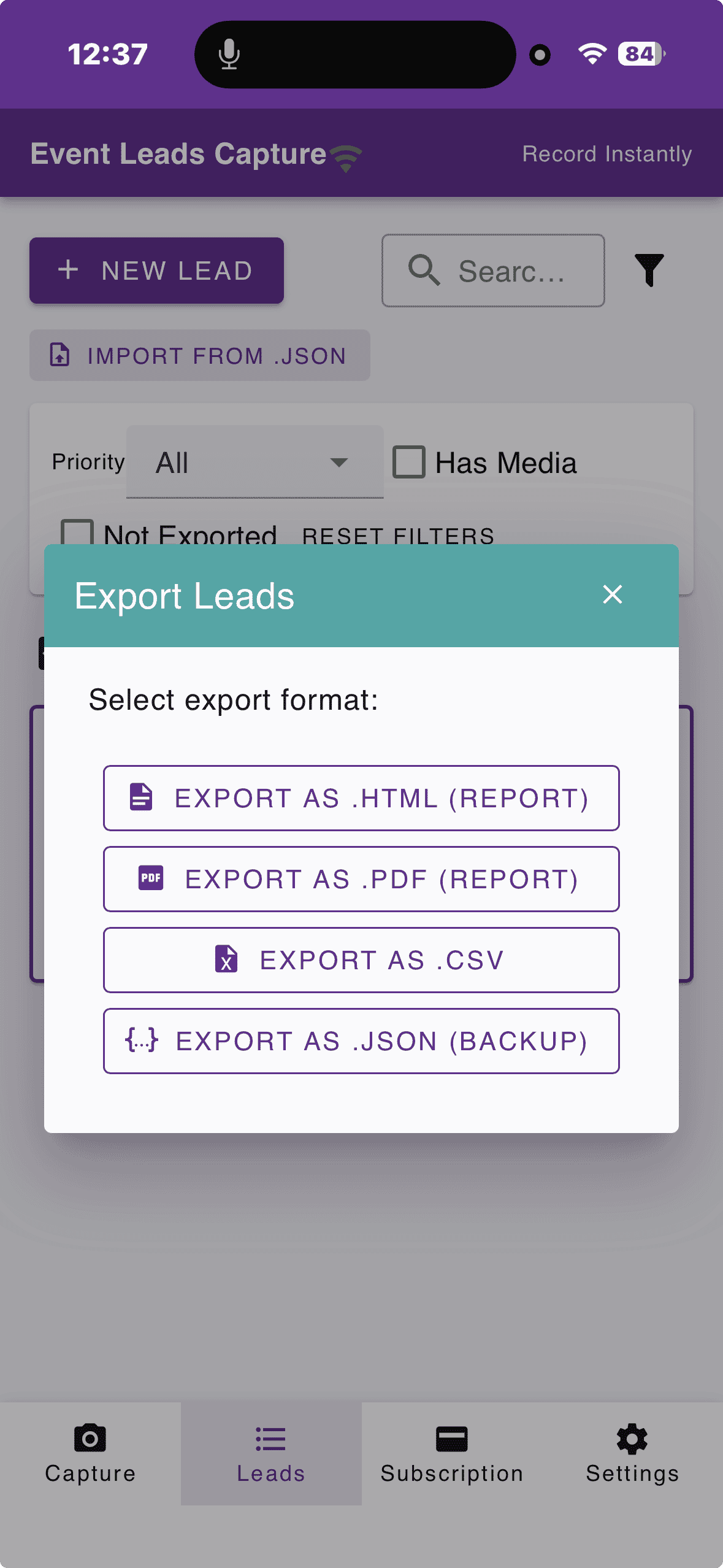The height and width of the screenshot is (1568, 723).
Task: Switch to the Leads tab
Action: pos(271,1453)
